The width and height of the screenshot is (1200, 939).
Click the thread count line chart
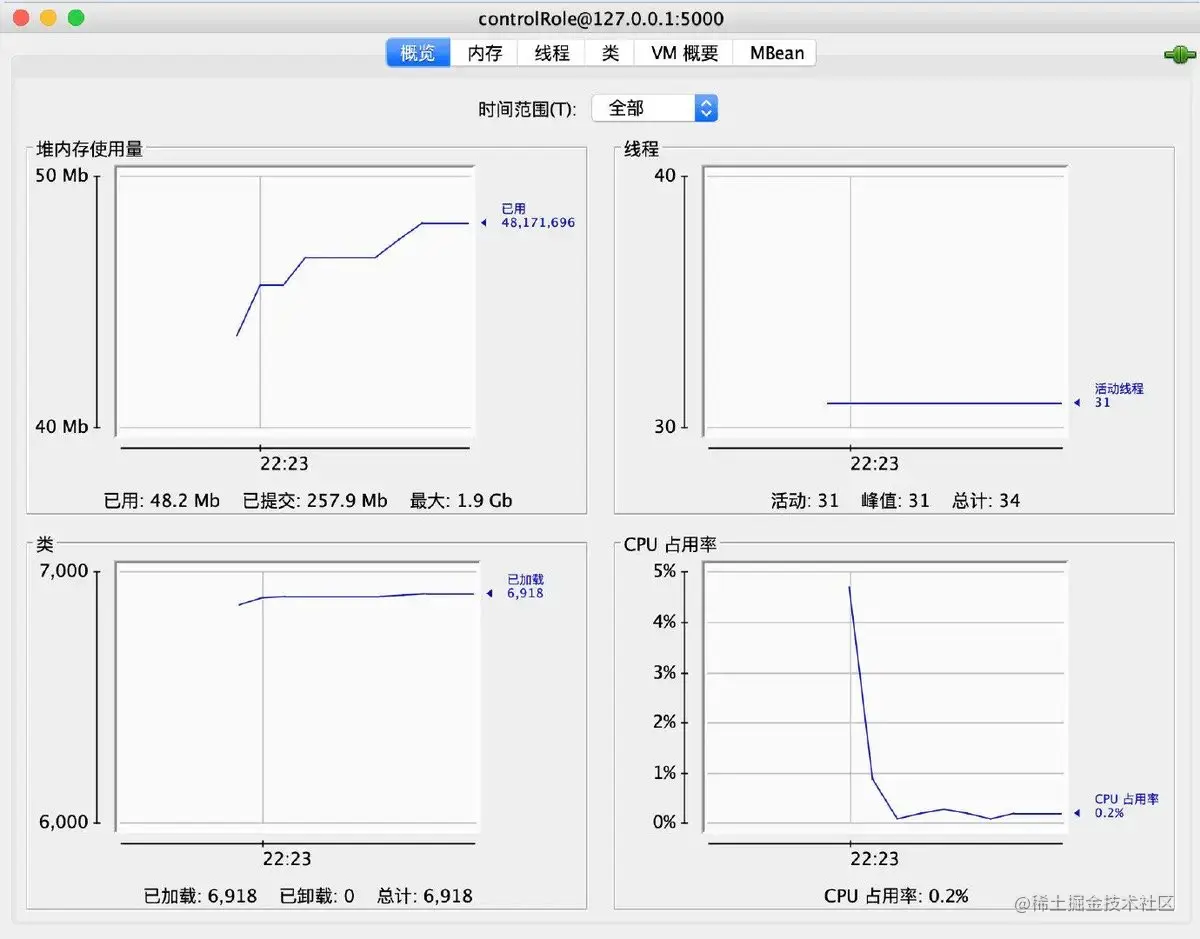click(884, 301)
